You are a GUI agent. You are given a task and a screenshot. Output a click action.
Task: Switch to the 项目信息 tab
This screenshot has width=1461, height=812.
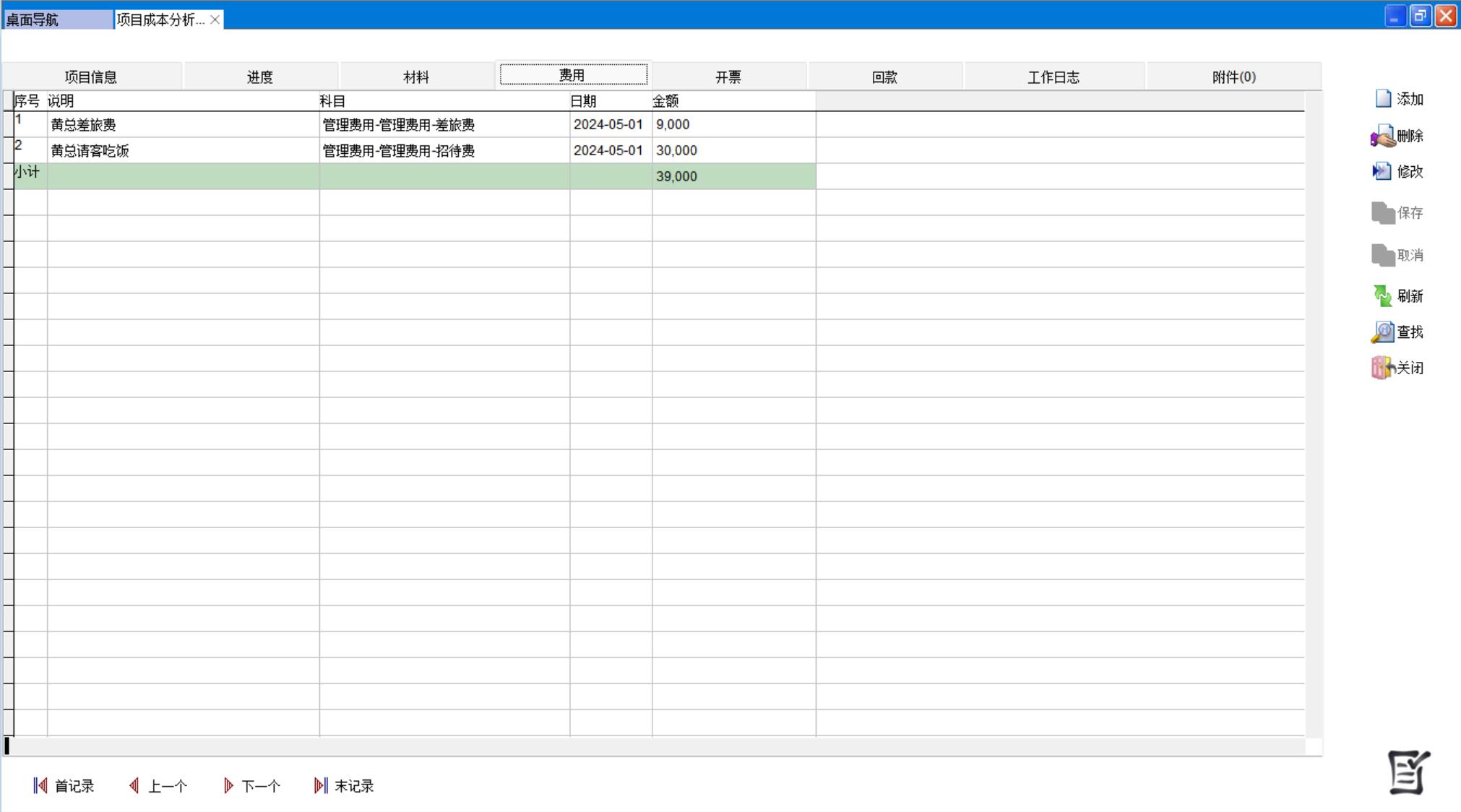91,77
